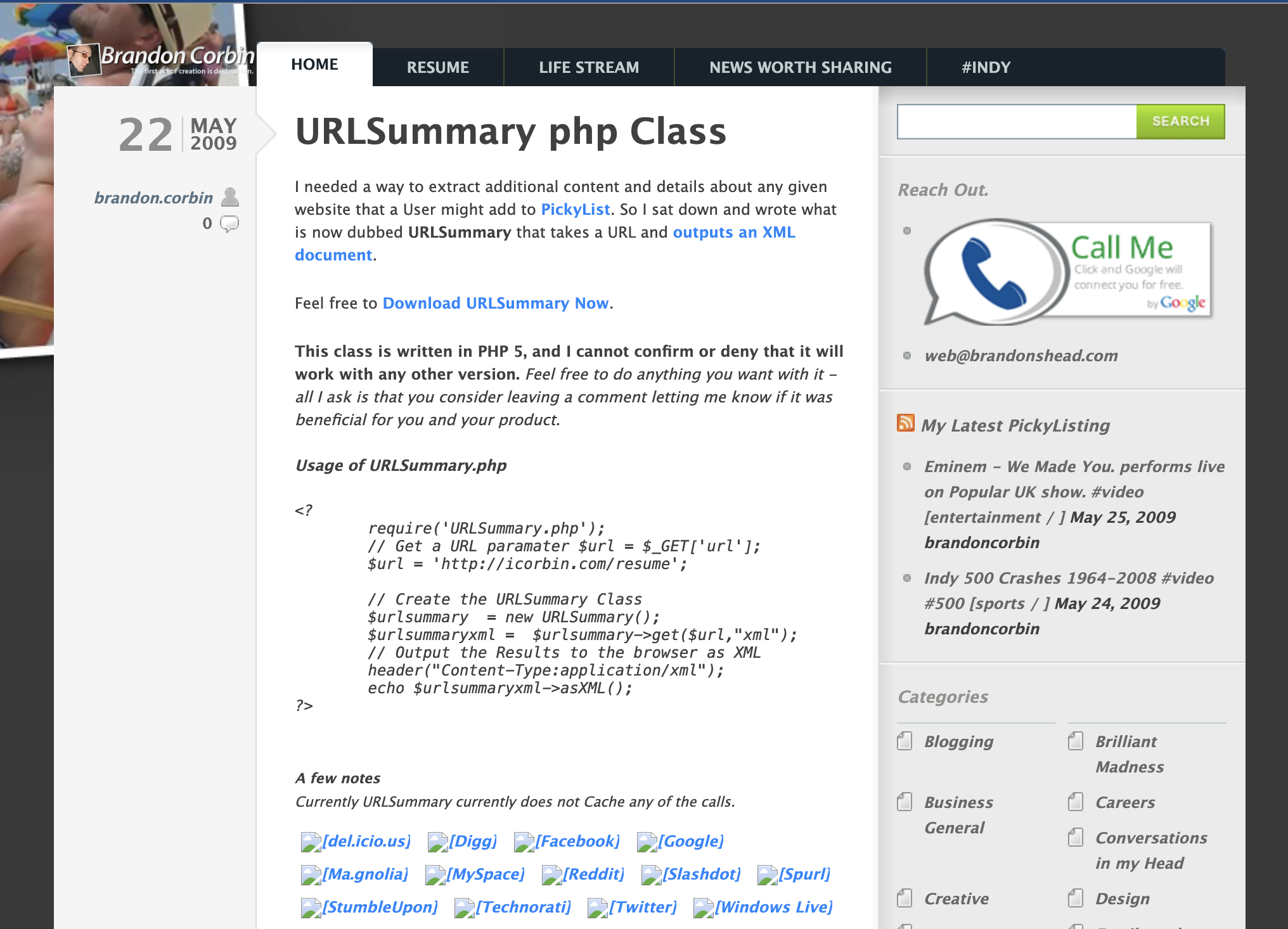Open the PickyList link in article
The image size is (1288, 929).
575,209
